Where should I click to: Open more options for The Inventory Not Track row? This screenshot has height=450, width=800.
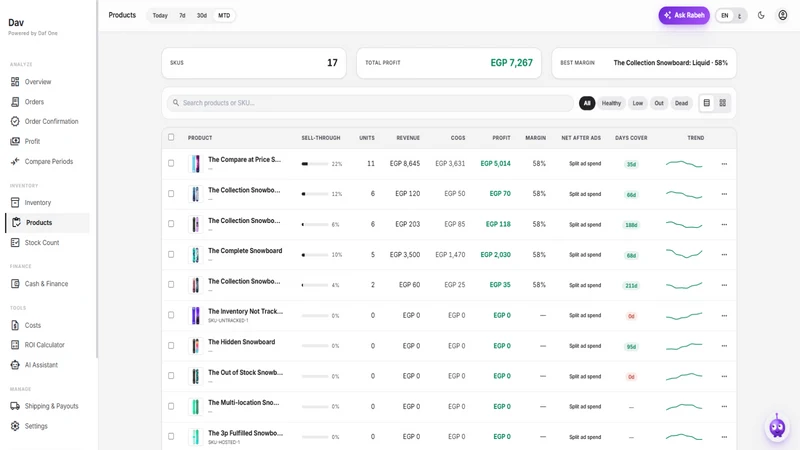click(x=724, y=315)
